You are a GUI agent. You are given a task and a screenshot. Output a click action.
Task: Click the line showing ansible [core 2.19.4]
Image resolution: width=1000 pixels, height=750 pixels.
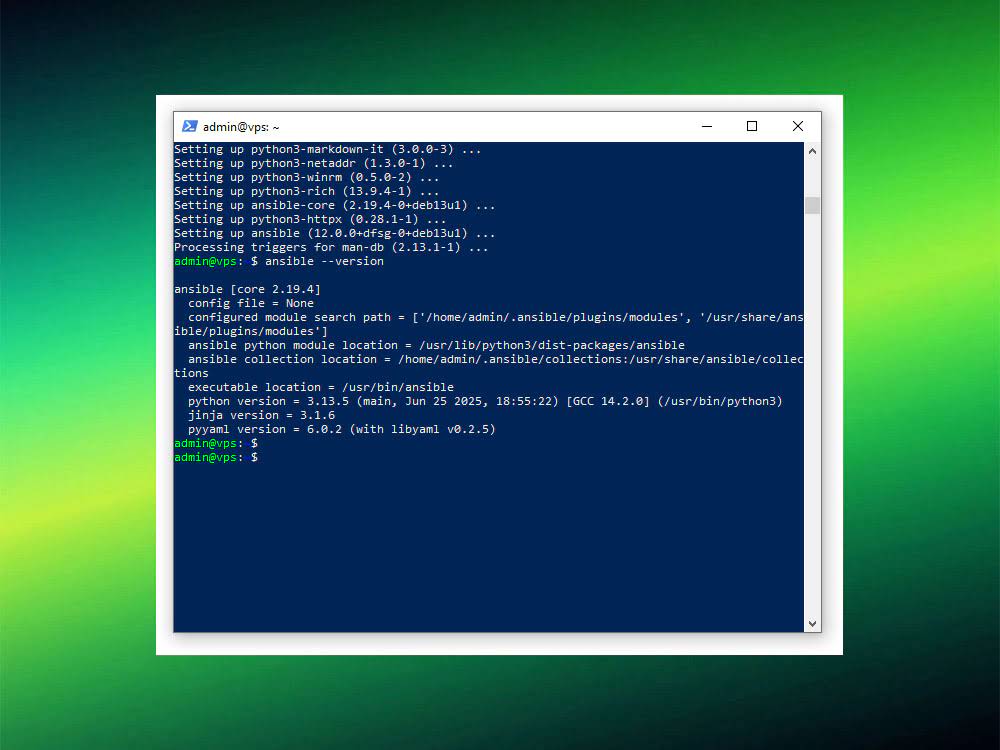click(x=246, y=288)
